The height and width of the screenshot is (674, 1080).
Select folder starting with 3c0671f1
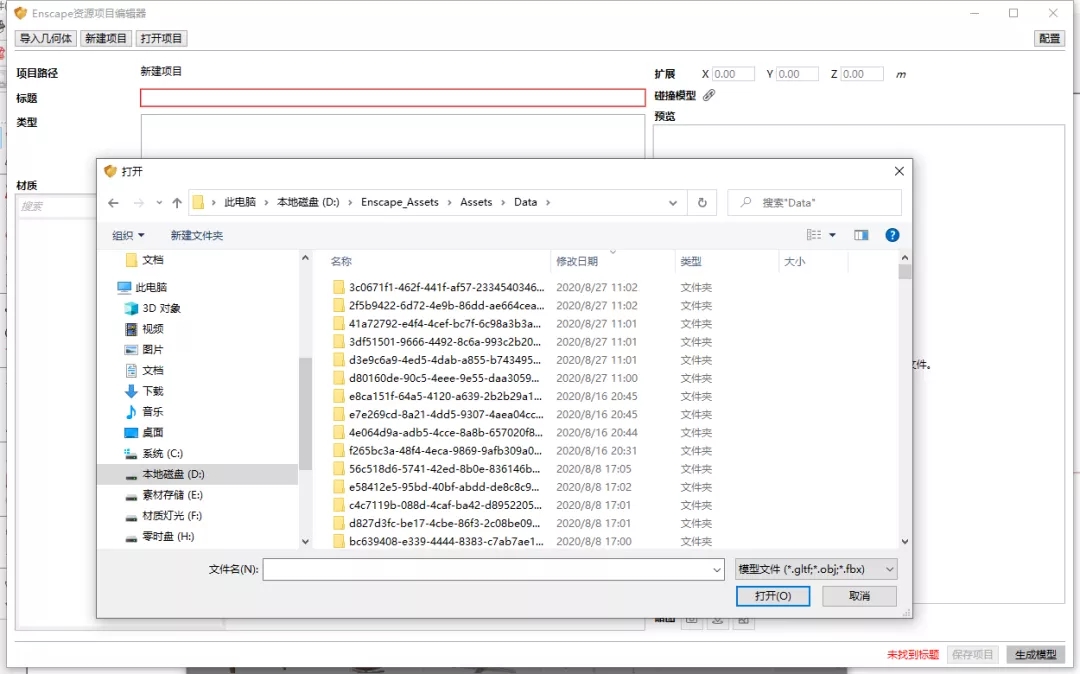click(446, 287)
